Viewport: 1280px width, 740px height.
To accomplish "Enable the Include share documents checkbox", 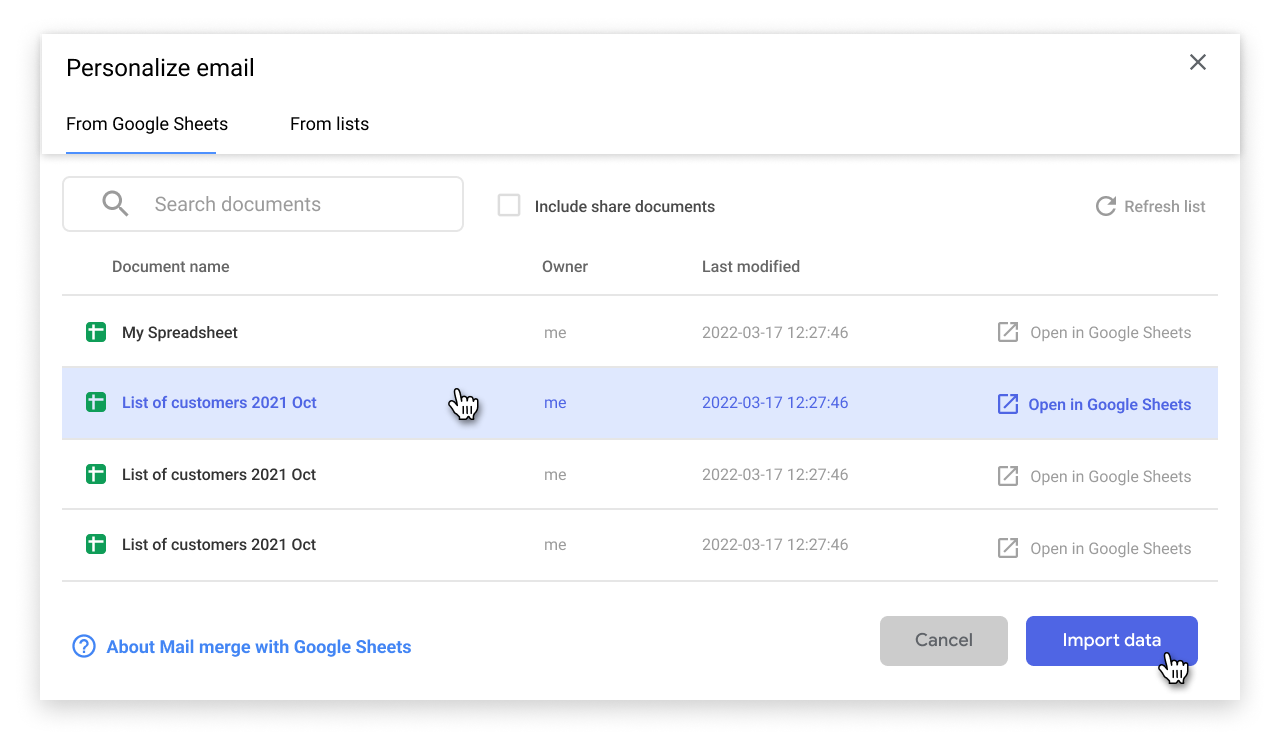I will pos(509,204).
